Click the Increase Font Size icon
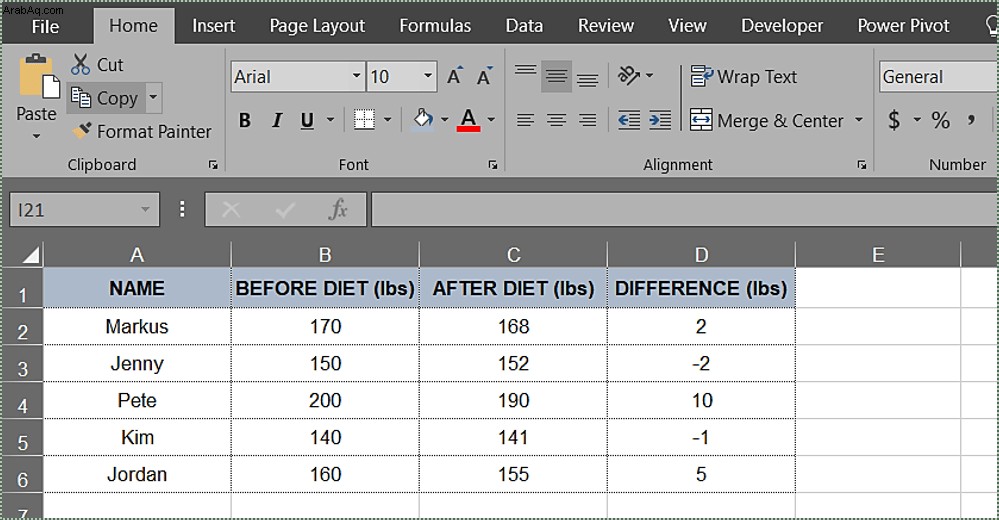Screen dimensions: 999x520 click(454, 76)
